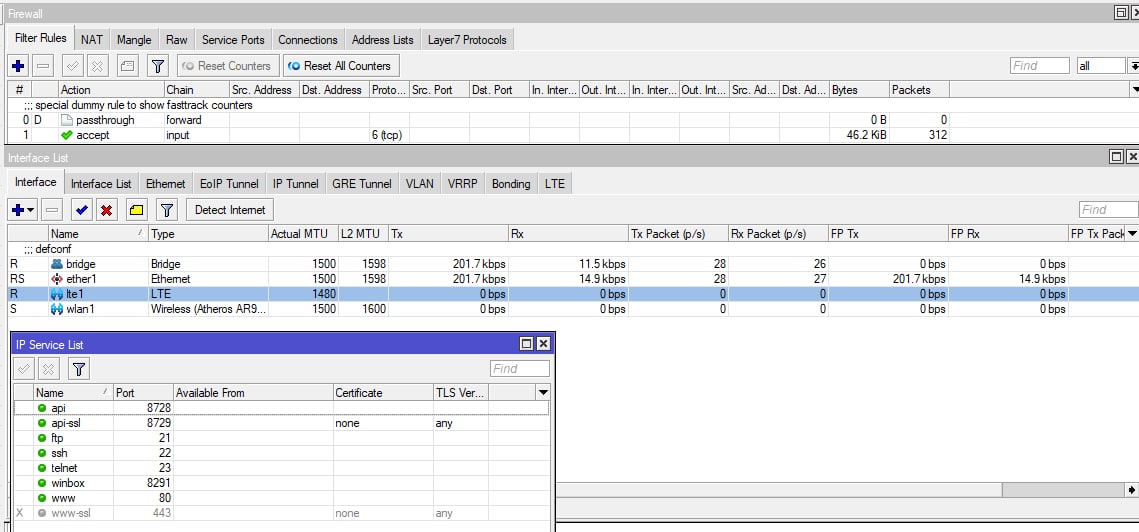Open the IP Service List columns dropdown arrow

point(543,392)
